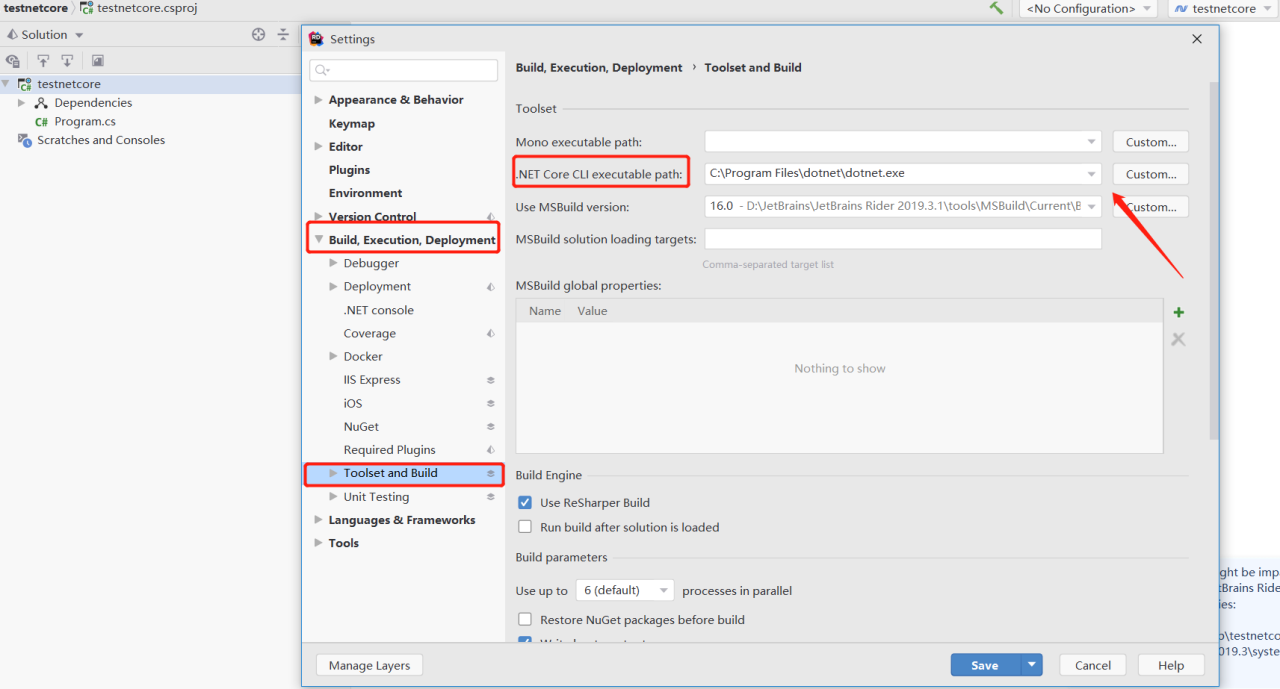The height and width of the screenshot is (689, 1280).
Task: Click the Manage Layers button
Action: click(x=369, y=664)
